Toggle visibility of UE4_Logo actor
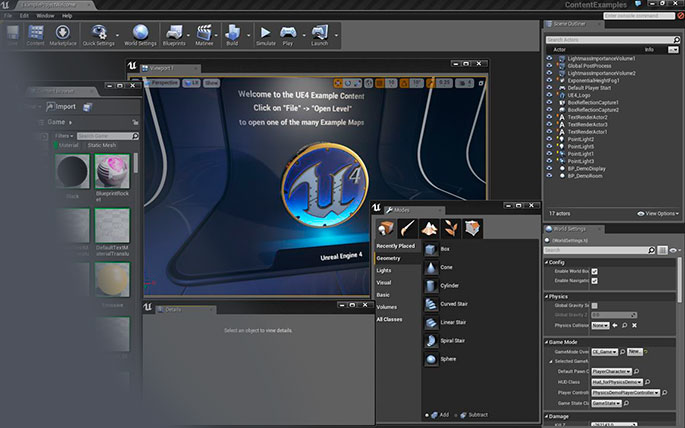The width and height of the screenshot is (685, 428). 549,95
